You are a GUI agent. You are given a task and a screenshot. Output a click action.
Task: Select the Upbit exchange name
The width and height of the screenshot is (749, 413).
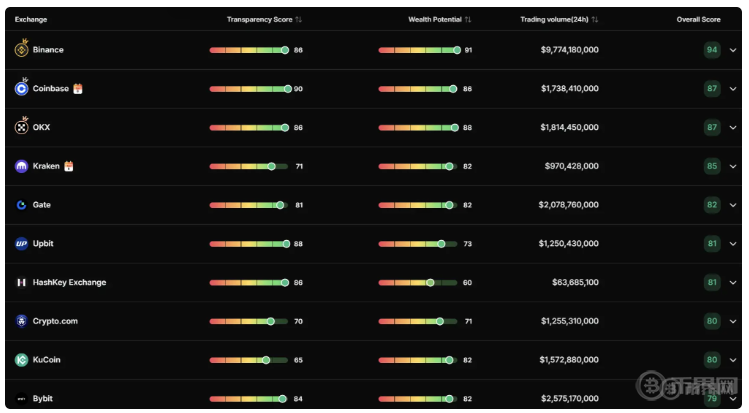(43, 244)
